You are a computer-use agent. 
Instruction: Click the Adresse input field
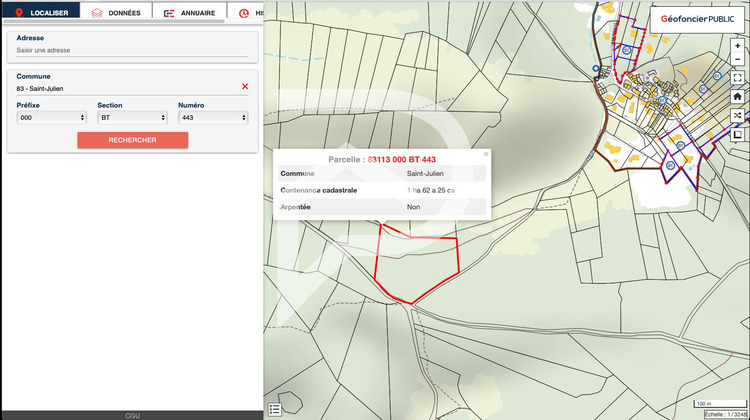point(132,50)
